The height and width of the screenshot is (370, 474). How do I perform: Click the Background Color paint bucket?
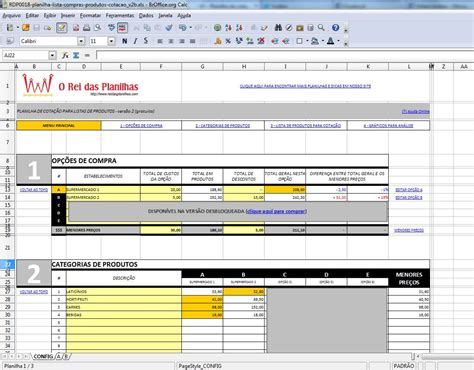tap(315, 41)
